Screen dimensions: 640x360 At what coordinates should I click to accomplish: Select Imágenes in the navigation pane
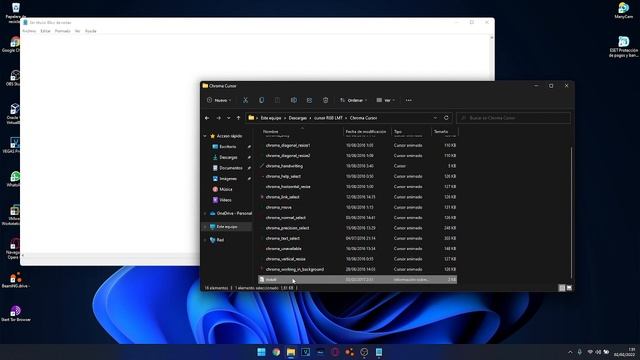228,178
